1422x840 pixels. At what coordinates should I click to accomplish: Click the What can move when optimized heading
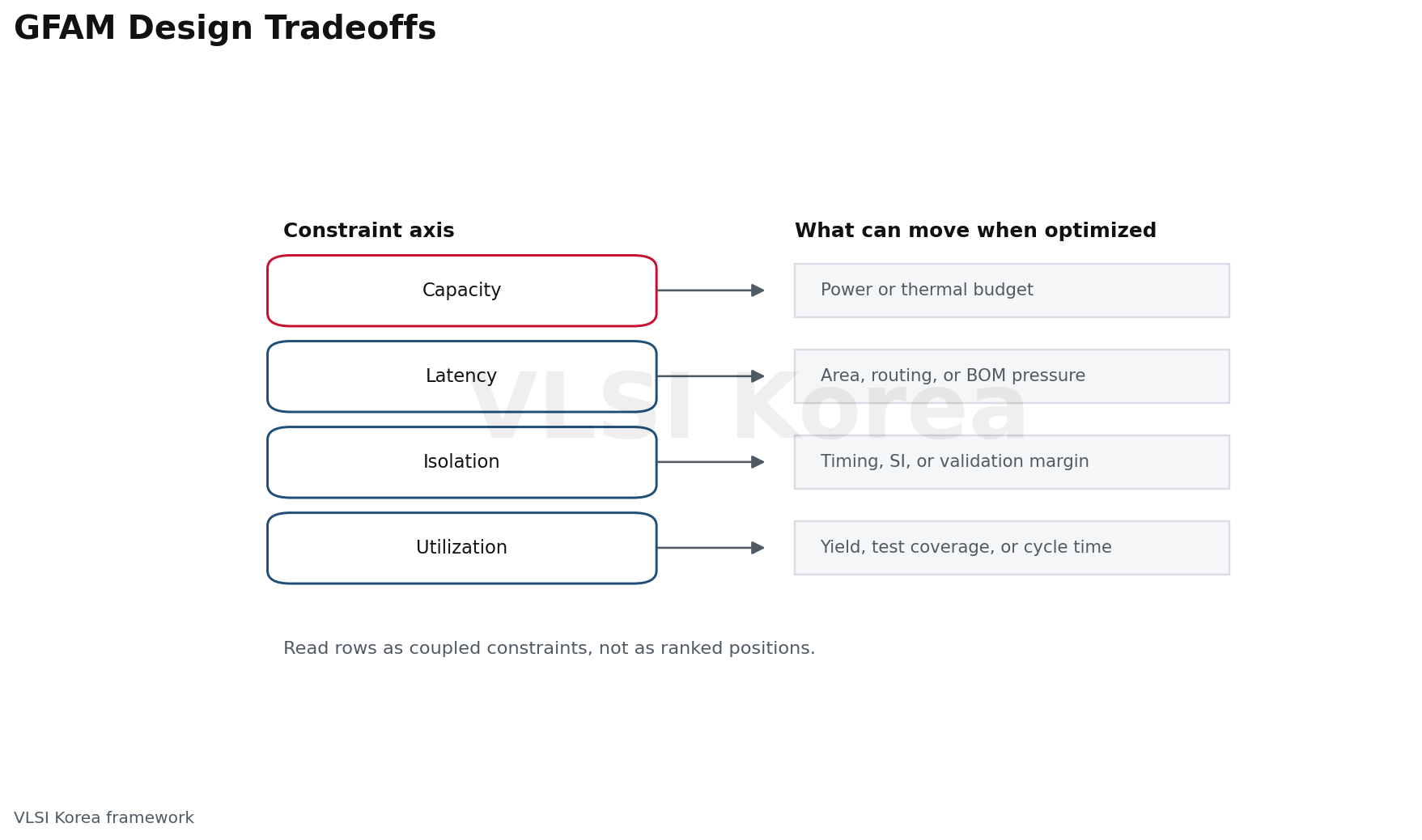coord(975,231)
